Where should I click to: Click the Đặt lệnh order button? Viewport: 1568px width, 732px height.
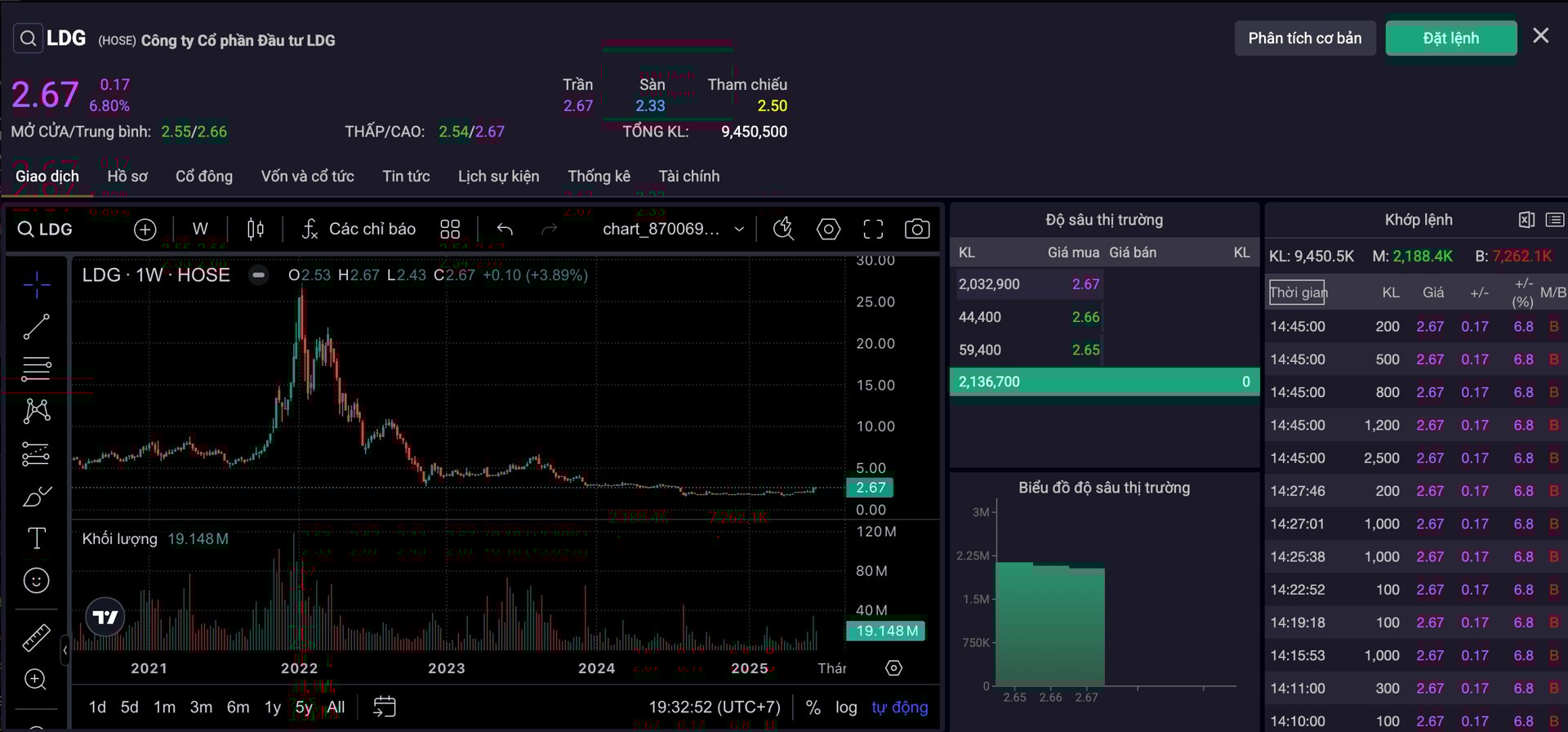(x=1450, y=38)
